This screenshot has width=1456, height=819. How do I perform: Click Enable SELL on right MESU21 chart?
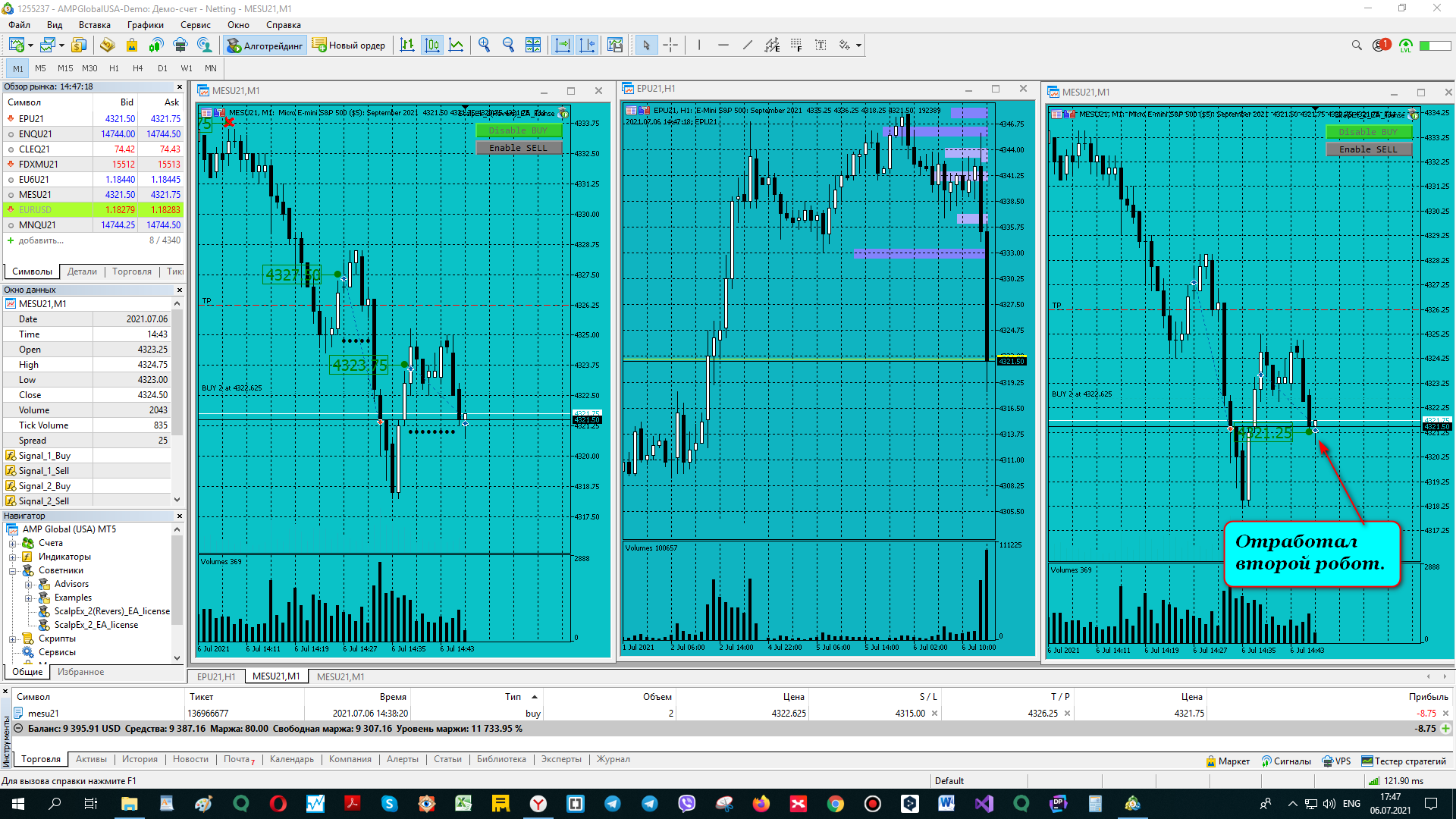tap(1368, 149)
